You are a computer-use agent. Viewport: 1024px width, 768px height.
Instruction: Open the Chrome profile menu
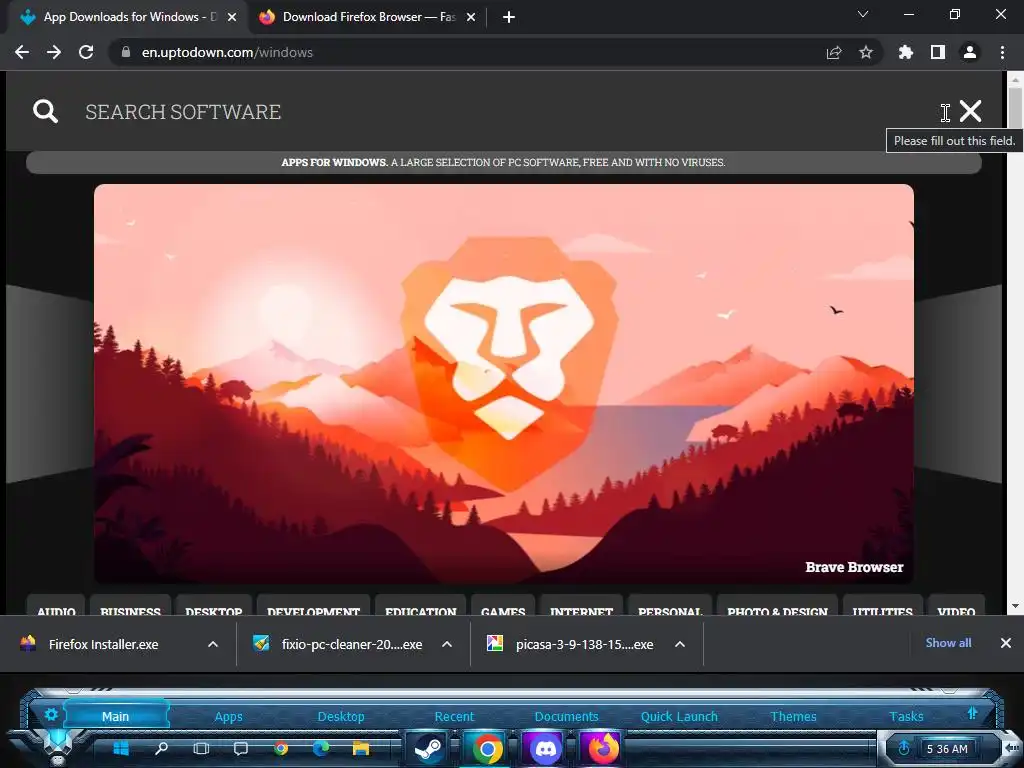tap(970, 52)
